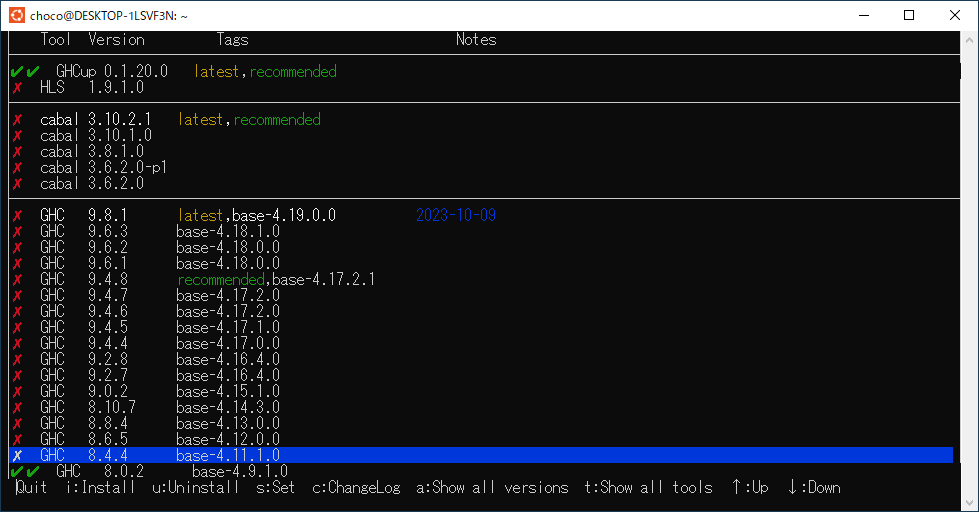Screen dimensions: 979x512
Task: Click the u:Uninstall shortcut label
Action: (195, 487)
